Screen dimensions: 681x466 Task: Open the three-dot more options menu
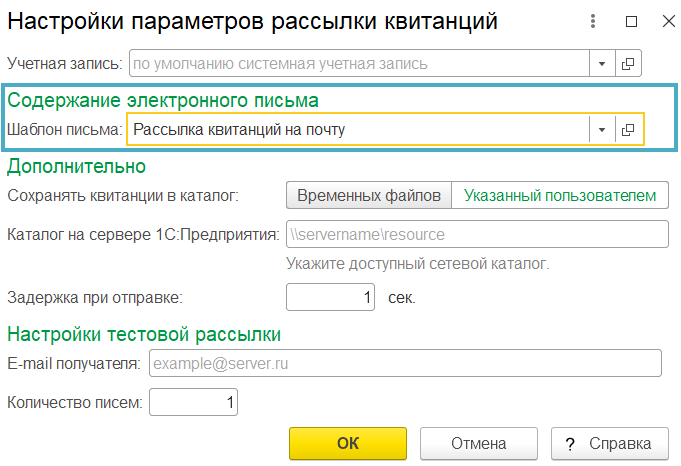tap(593, 21)
